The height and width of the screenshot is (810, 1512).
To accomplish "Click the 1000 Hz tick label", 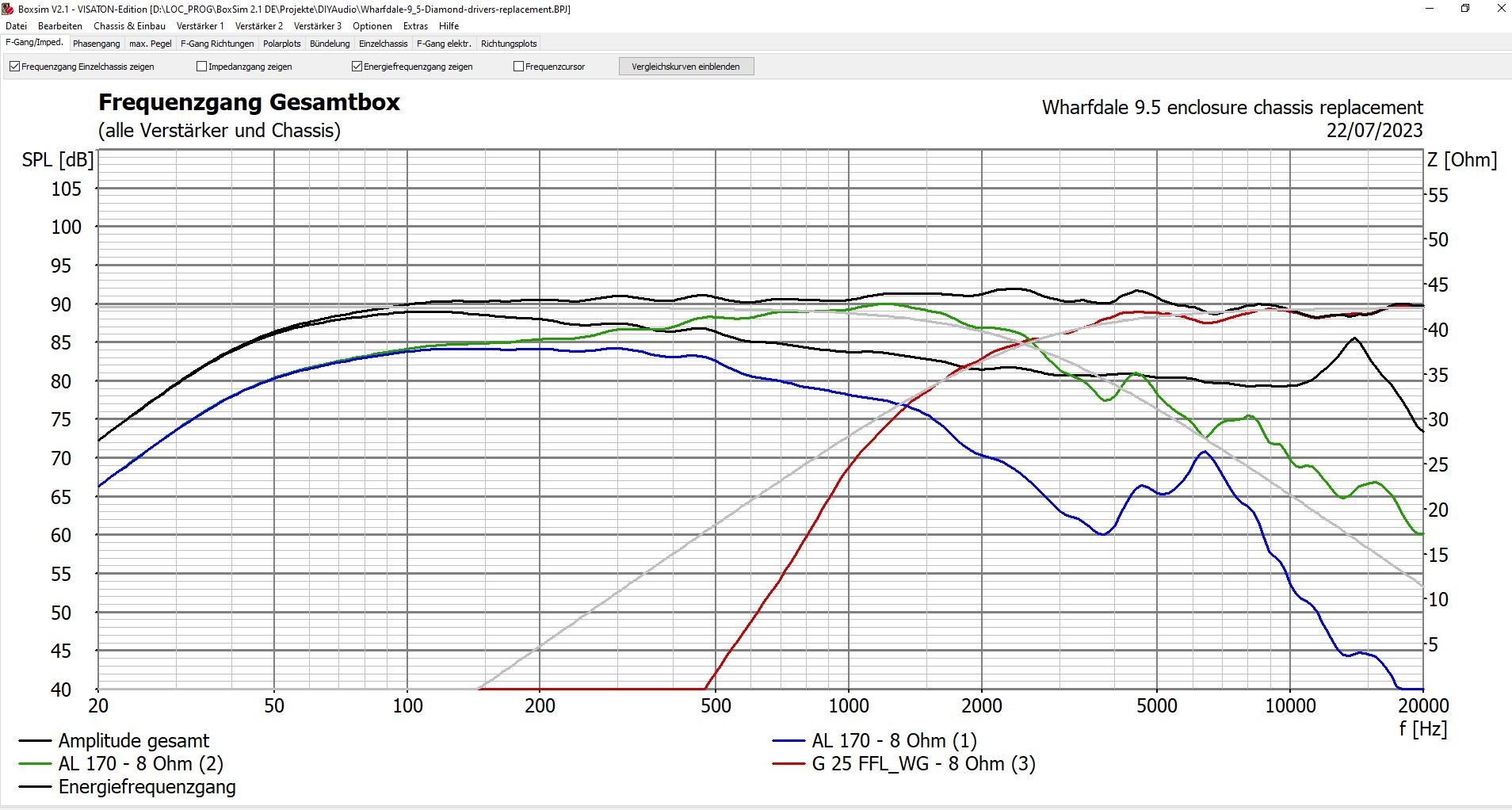I will tap(849, 706).
